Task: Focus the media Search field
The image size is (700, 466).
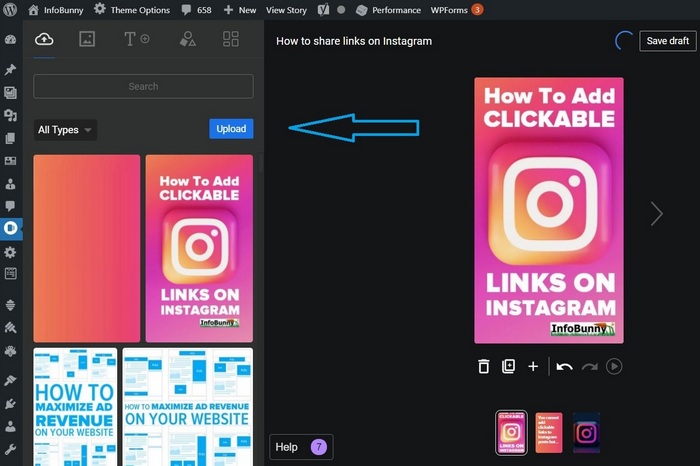Action: [x=143, y=86]
